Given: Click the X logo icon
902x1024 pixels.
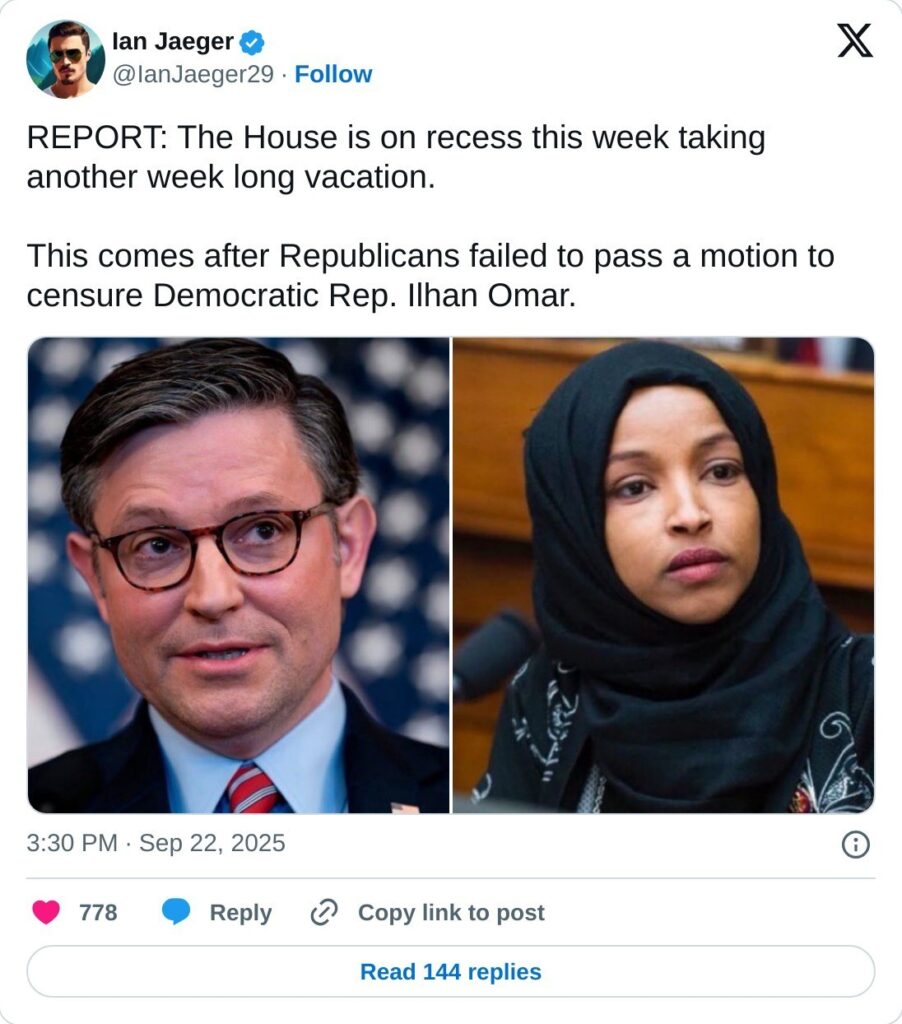Looking at the screenshot, I should coord(854,41).
